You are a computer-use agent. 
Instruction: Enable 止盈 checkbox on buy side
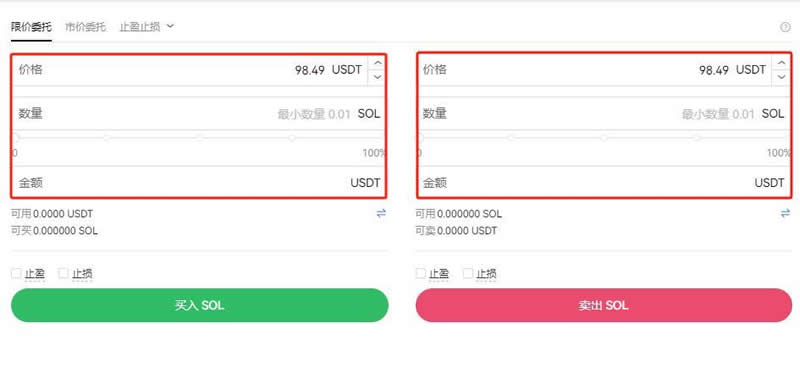point(16,273)
